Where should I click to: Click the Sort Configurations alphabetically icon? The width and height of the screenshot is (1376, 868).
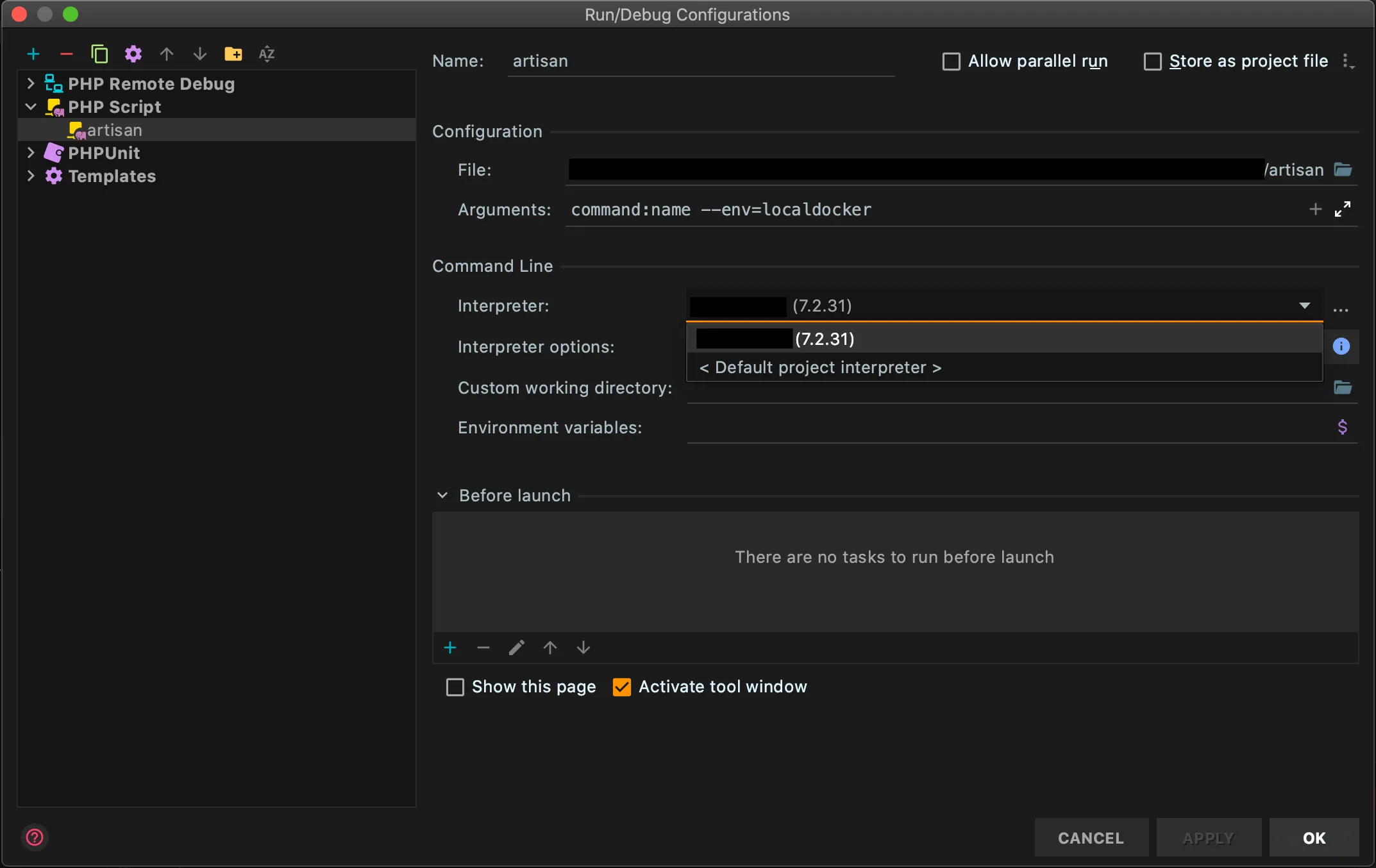point(267,54)
